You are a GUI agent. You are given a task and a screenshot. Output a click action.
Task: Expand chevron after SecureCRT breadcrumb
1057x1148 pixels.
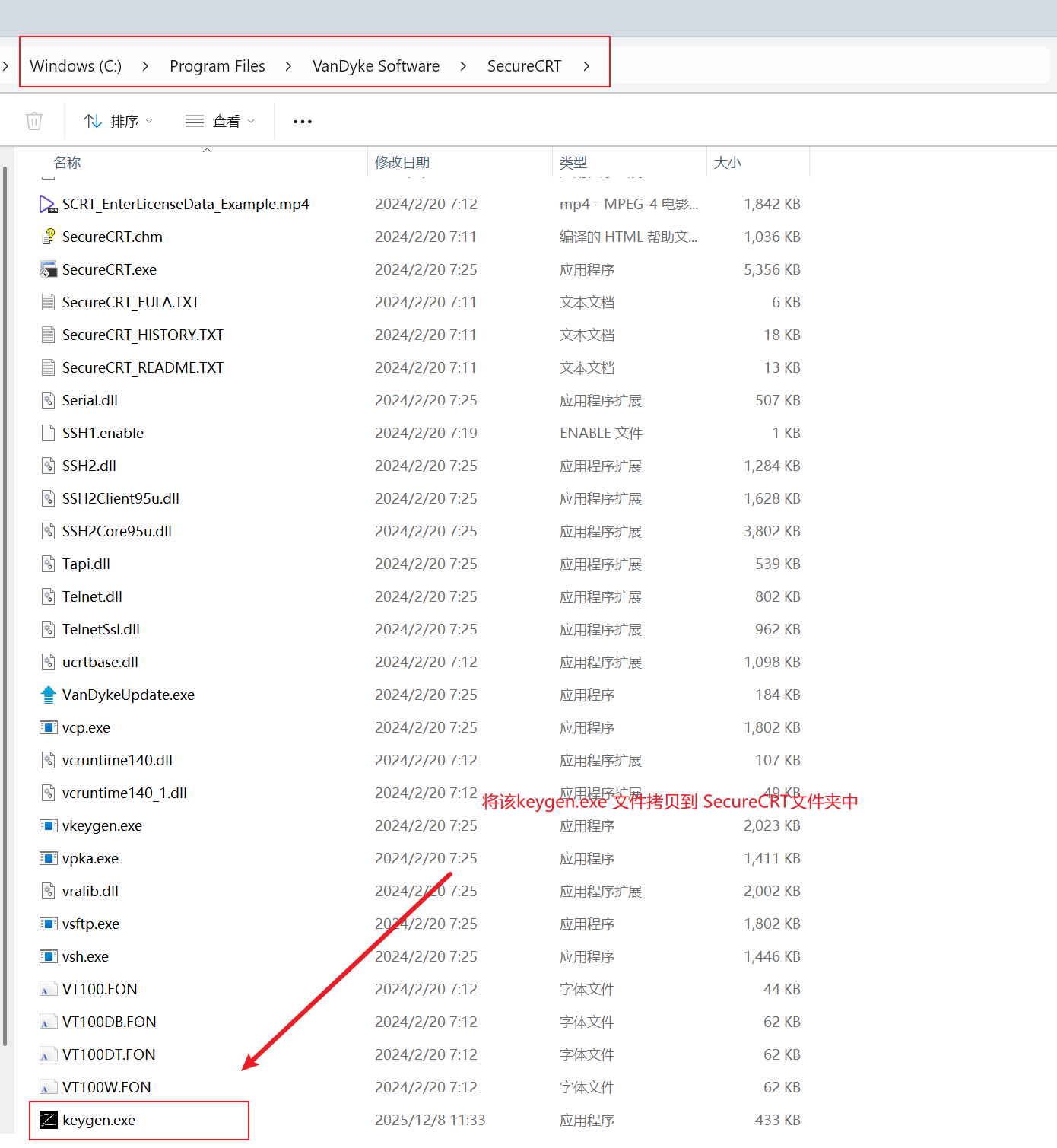586,66
